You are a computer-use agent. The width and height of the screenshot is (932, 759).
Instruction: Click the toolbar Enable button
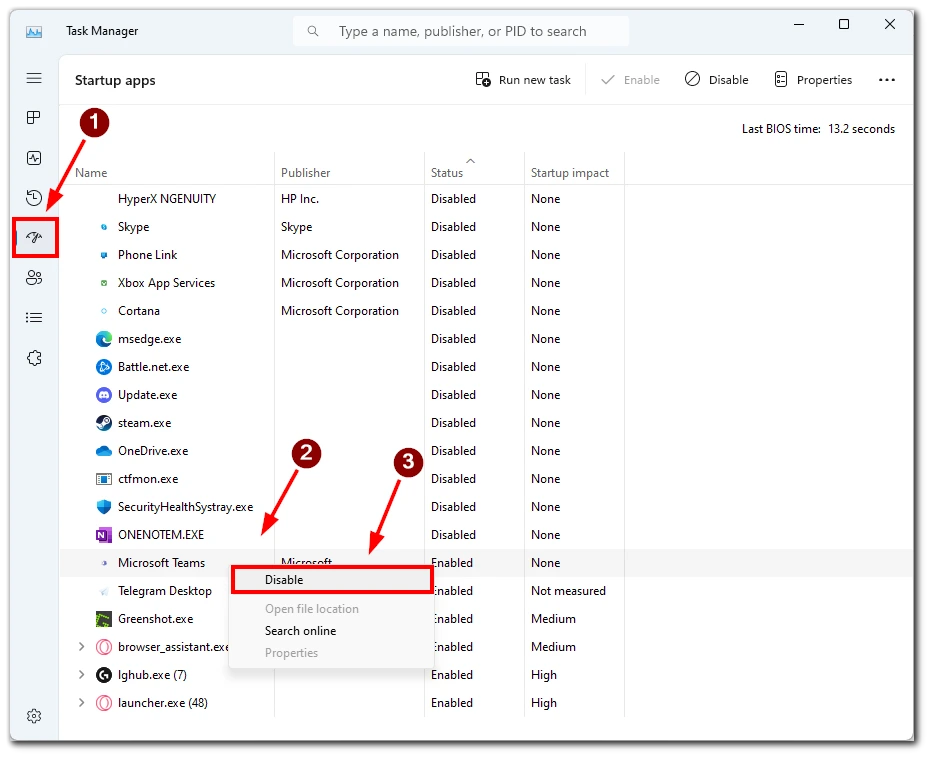pyautogui.click(x=630, y=80)
